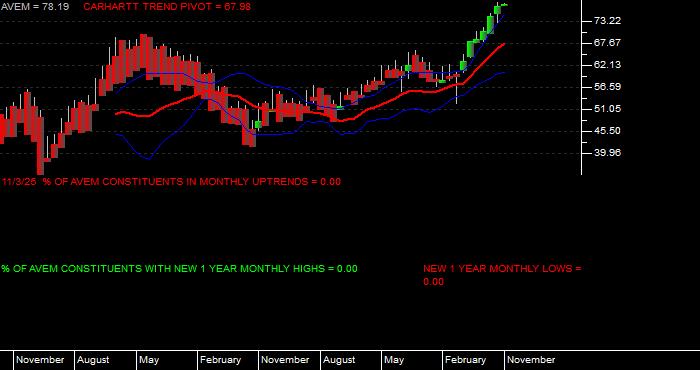Click the AVEM = 78.19 price label
Screen dimensions: 700x370
click(x=34, y=7)
